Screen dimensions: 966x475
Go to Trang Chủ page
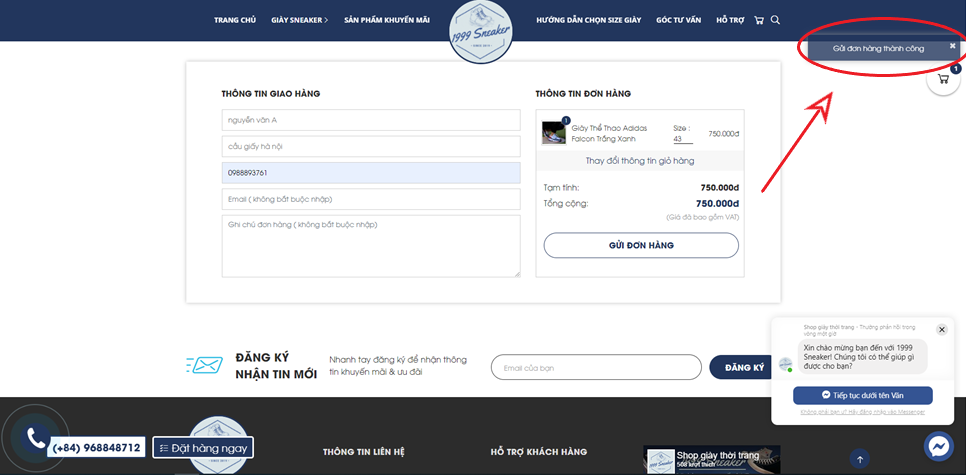click(x=235, y=20)
